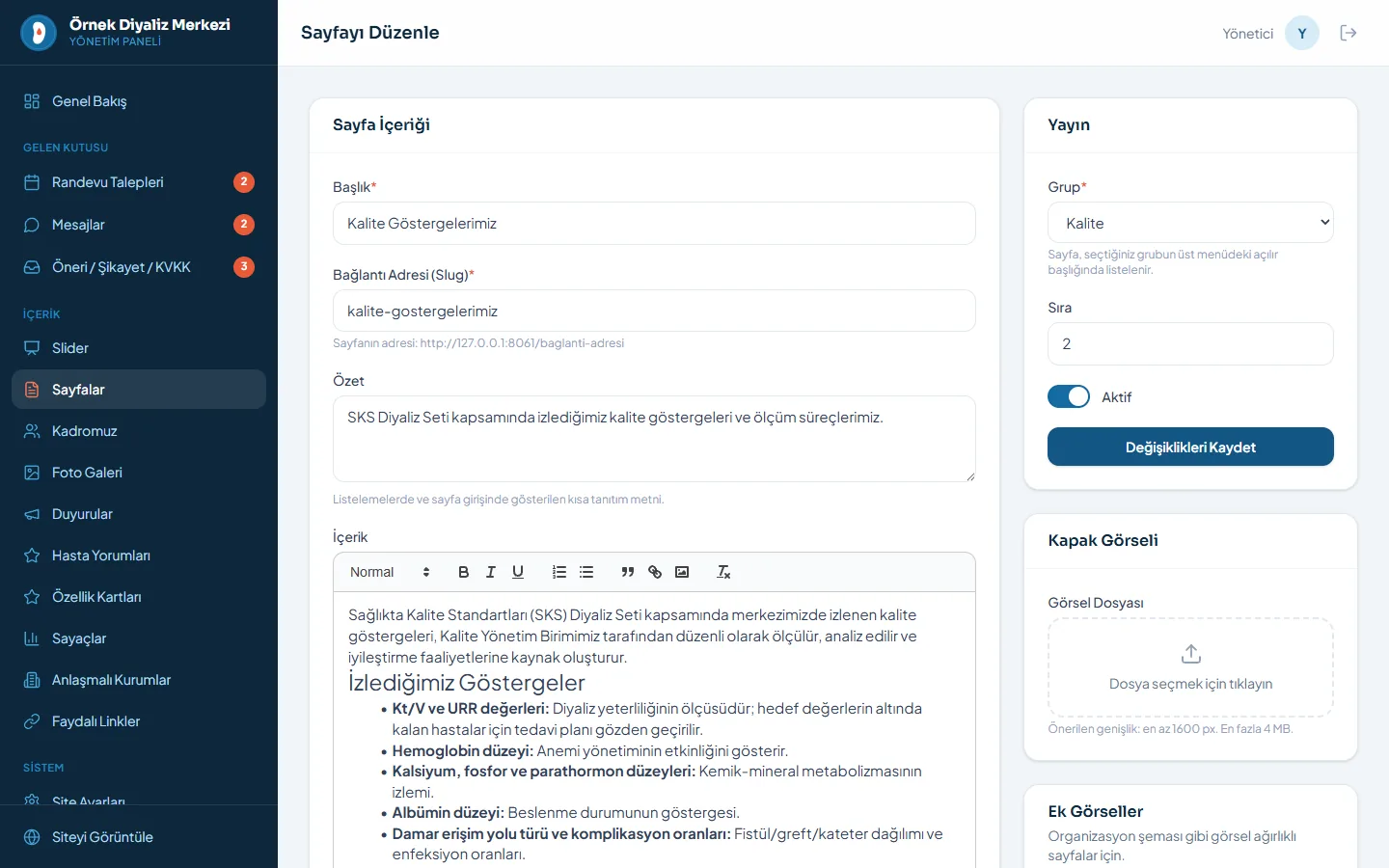Click the user avatar Y
The width and height of the screenshot is (1389, 868).
(1302, 33)
